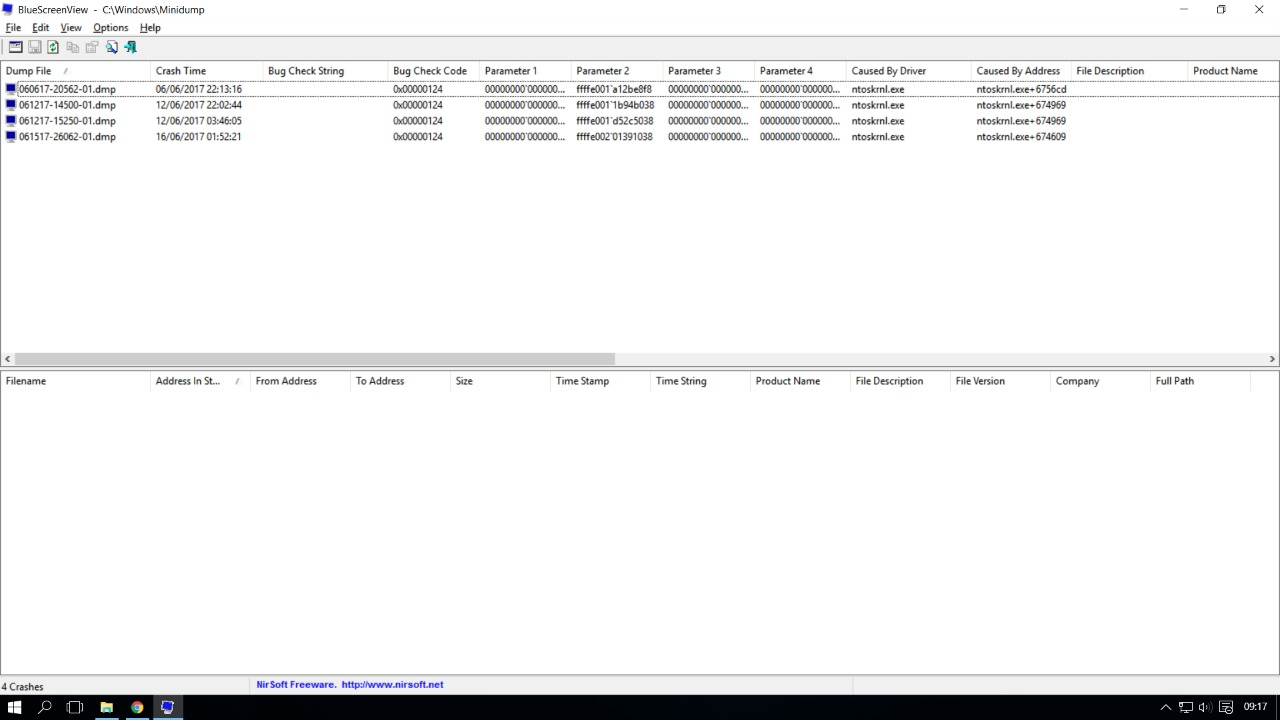Open the Help menu
The height and width of the screenshot is (720, 1280).
pos(150,28)
